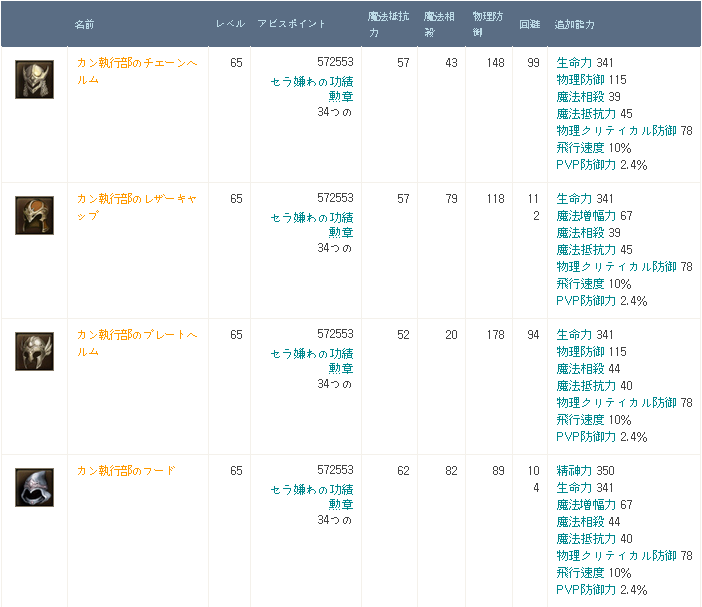The height and width of the screenshot is (607, 702).
Task: Click 物理防御 115 in チェーンヘルム row
Action: click(591, 80)
